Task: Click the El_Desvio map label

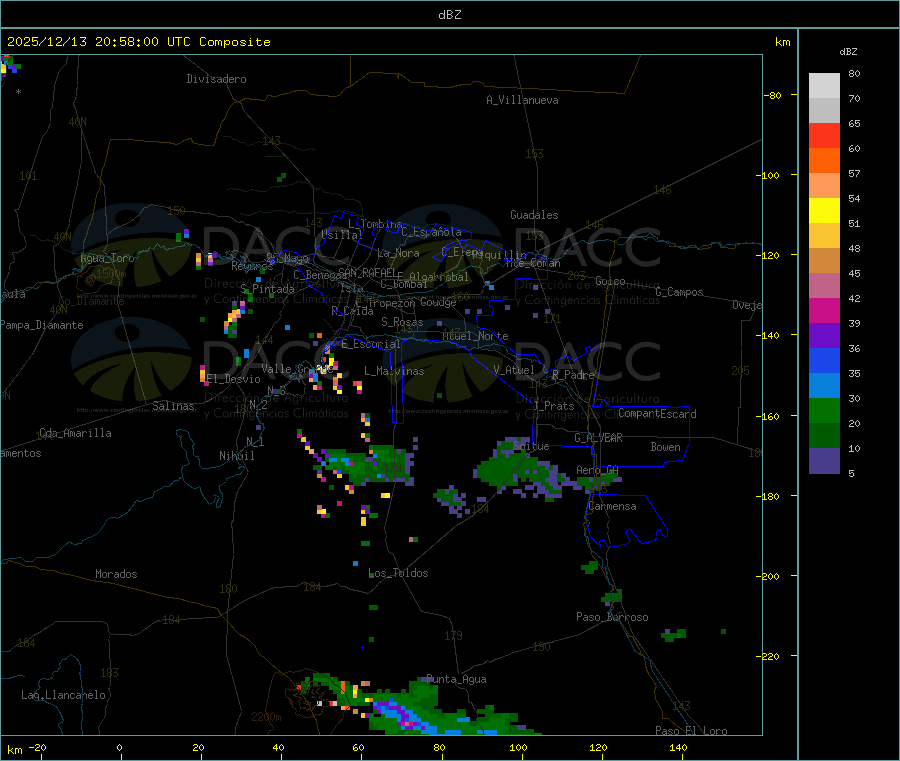Action: click(x=233, y=379)
